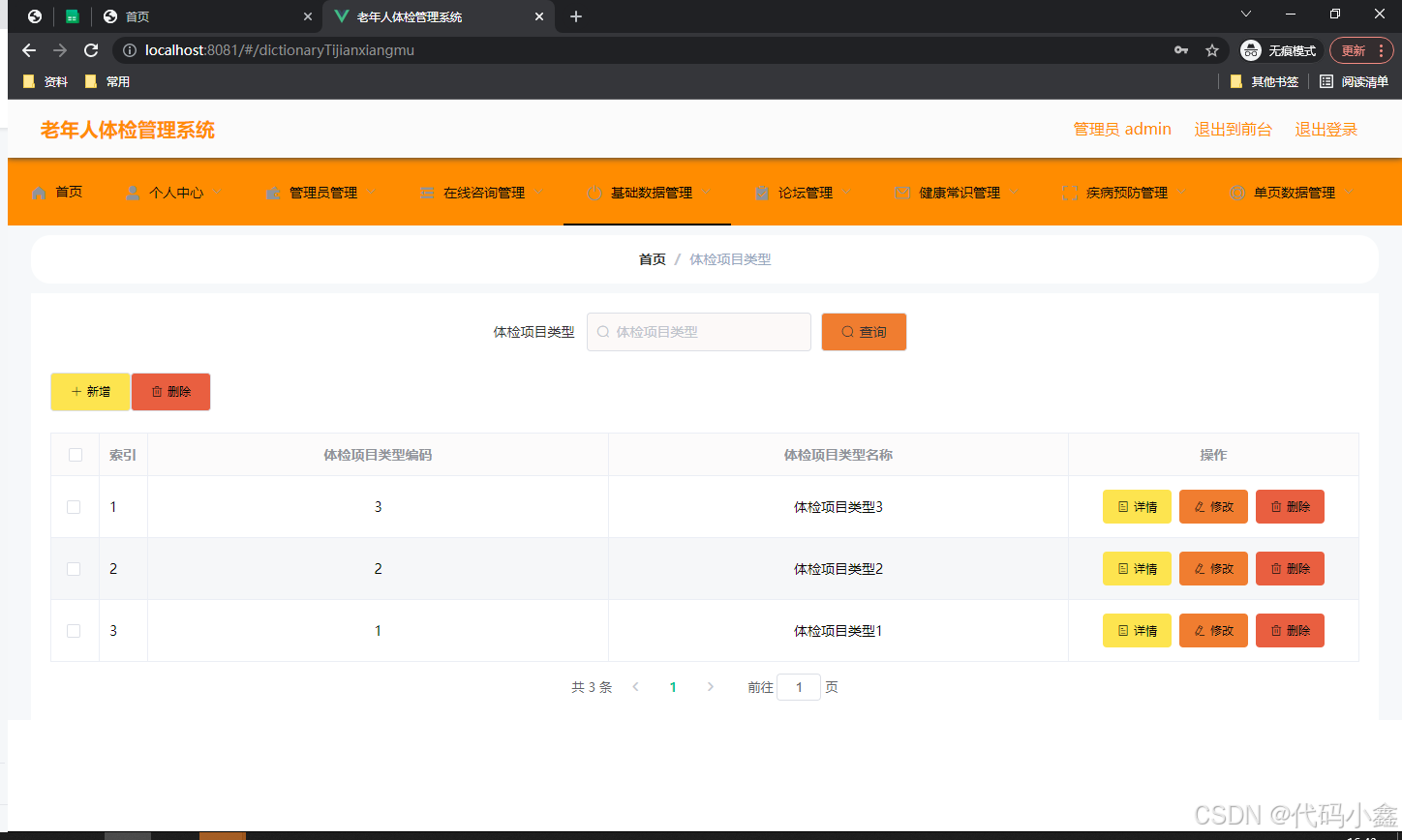Viewport: 1402px width, 840px height.
Task: Click the home icon in navigation bar
Action: coord(39,193)
